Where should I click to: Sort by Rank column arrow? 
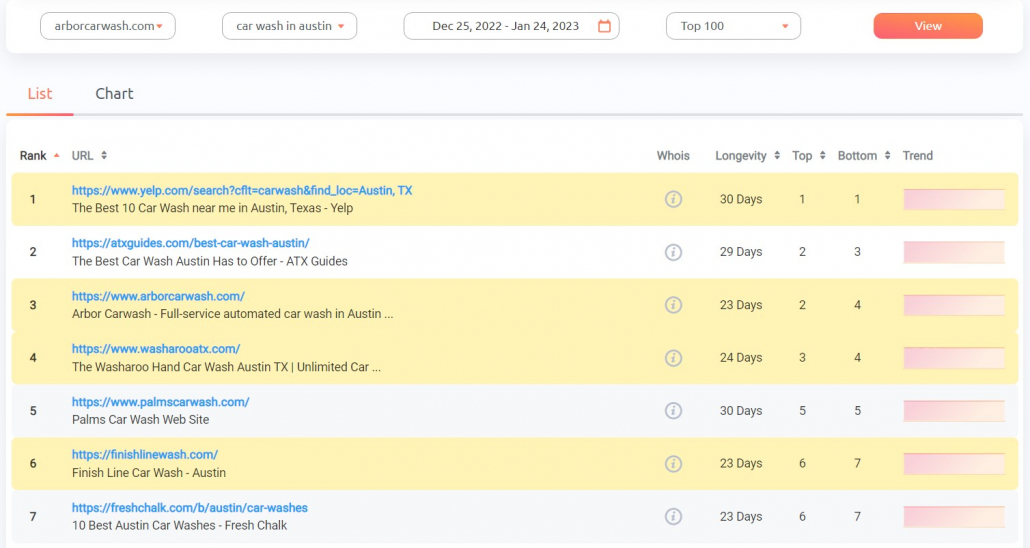56,156
